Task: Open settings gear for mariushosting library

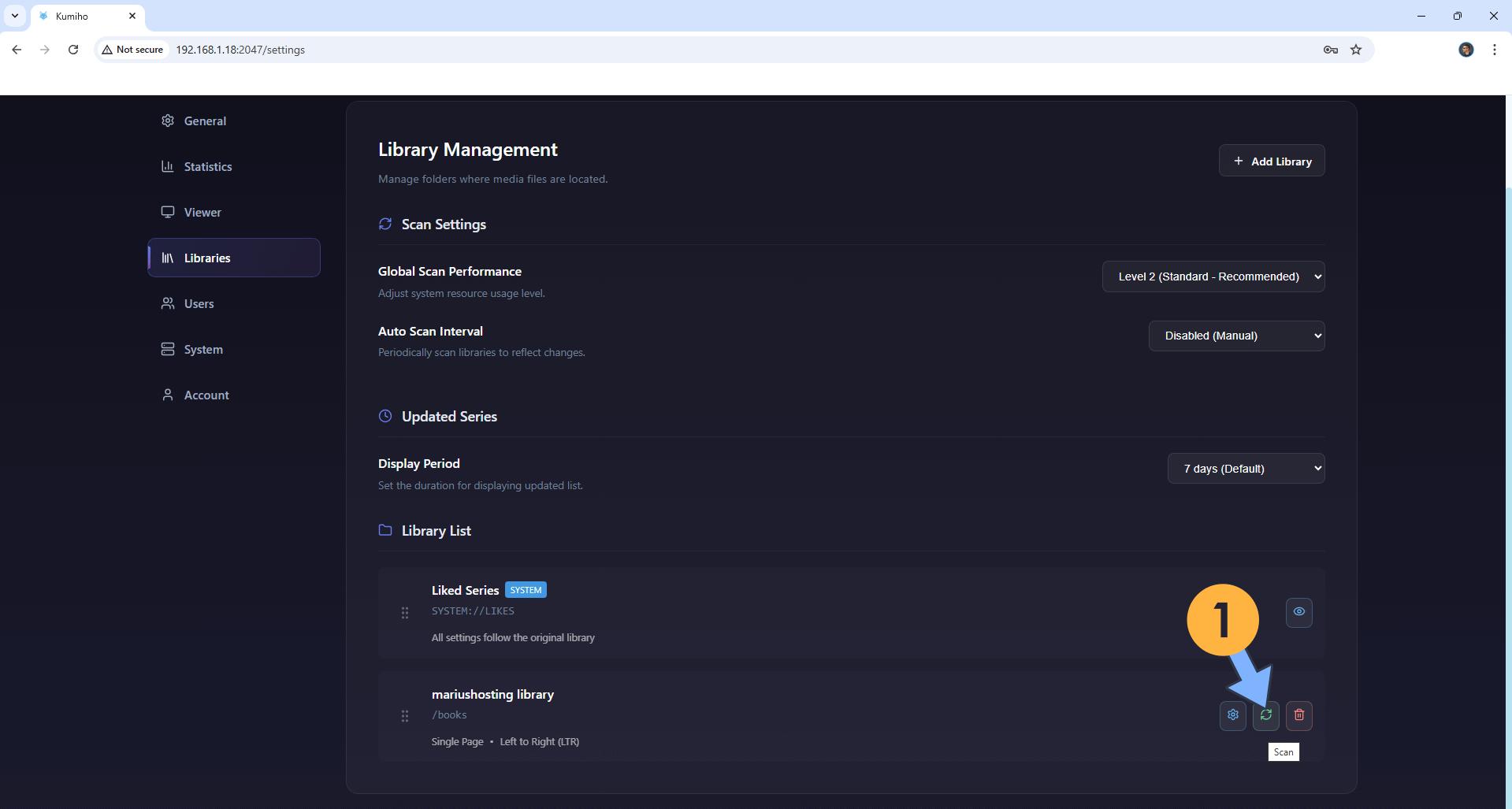Action: pos(1233,715)
